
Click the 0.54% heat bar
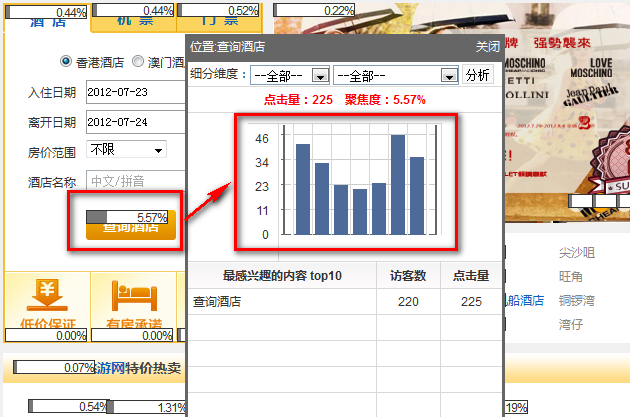click(69, 406)
